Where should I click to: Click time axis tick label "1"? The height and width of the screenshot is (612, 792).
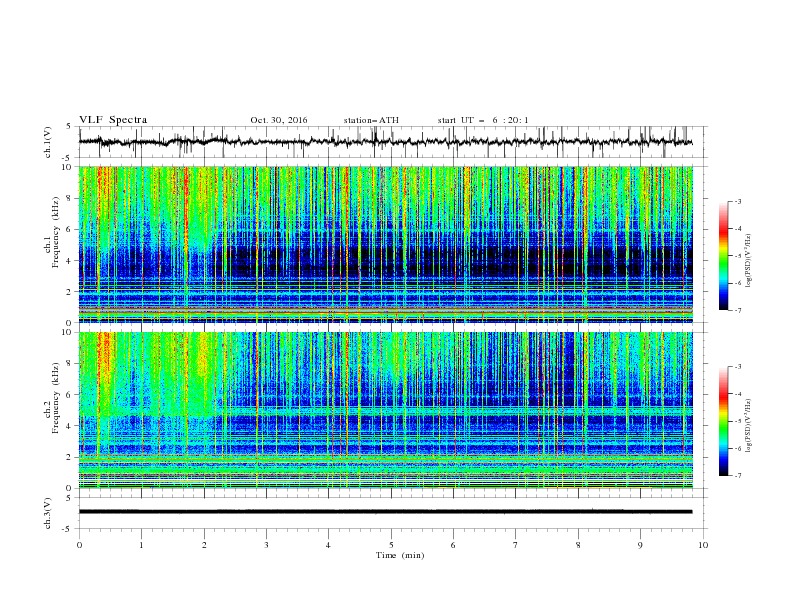pyautogui.click(x=141, y=545)
